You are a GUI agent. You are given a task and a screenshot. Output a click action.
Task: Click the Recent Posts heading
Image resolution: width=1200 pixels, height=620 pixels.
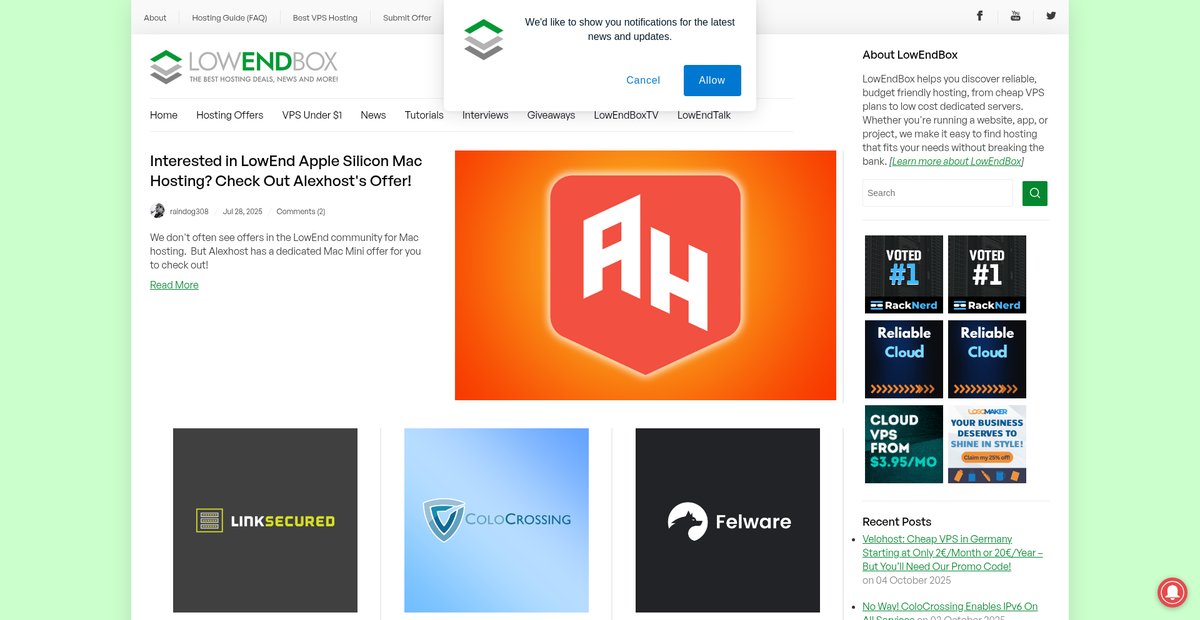[x=897, y=521]
